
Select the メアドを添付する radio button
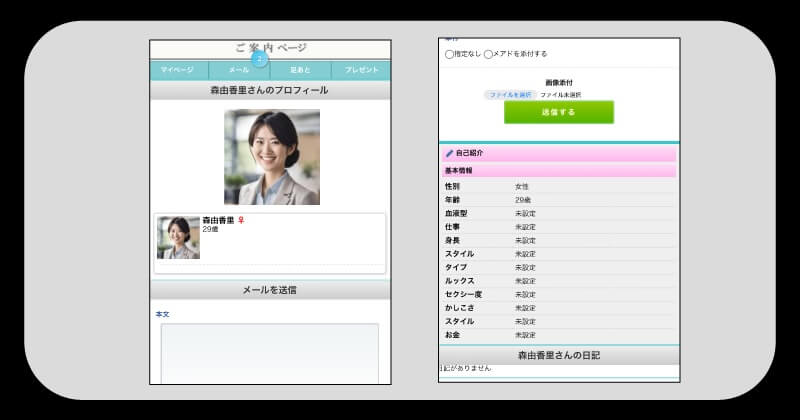(x=488, y=54)
